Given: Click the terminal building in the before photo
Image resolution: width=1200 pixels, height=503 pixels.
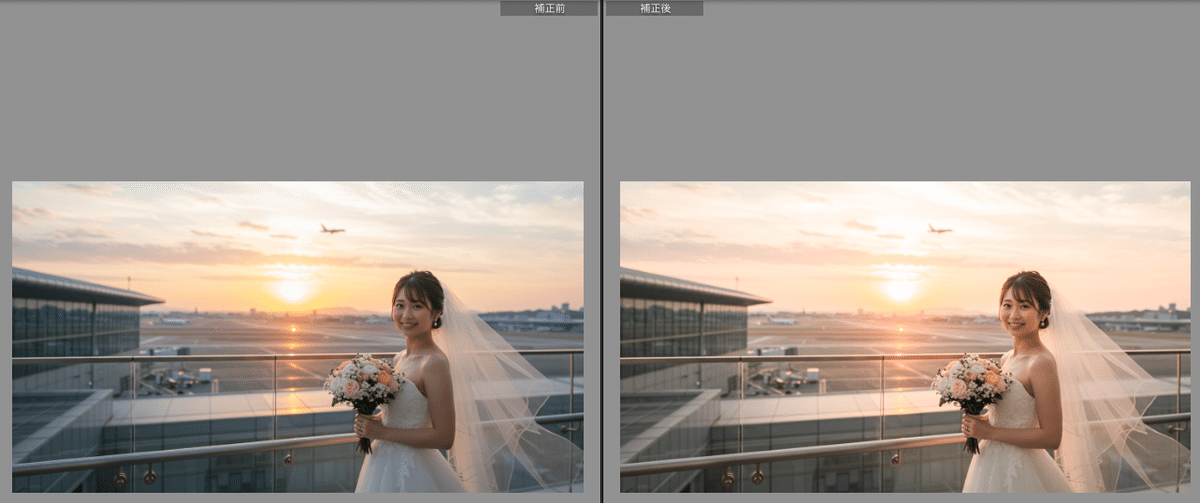Looking at the screenshot, I should pos(75,320).
